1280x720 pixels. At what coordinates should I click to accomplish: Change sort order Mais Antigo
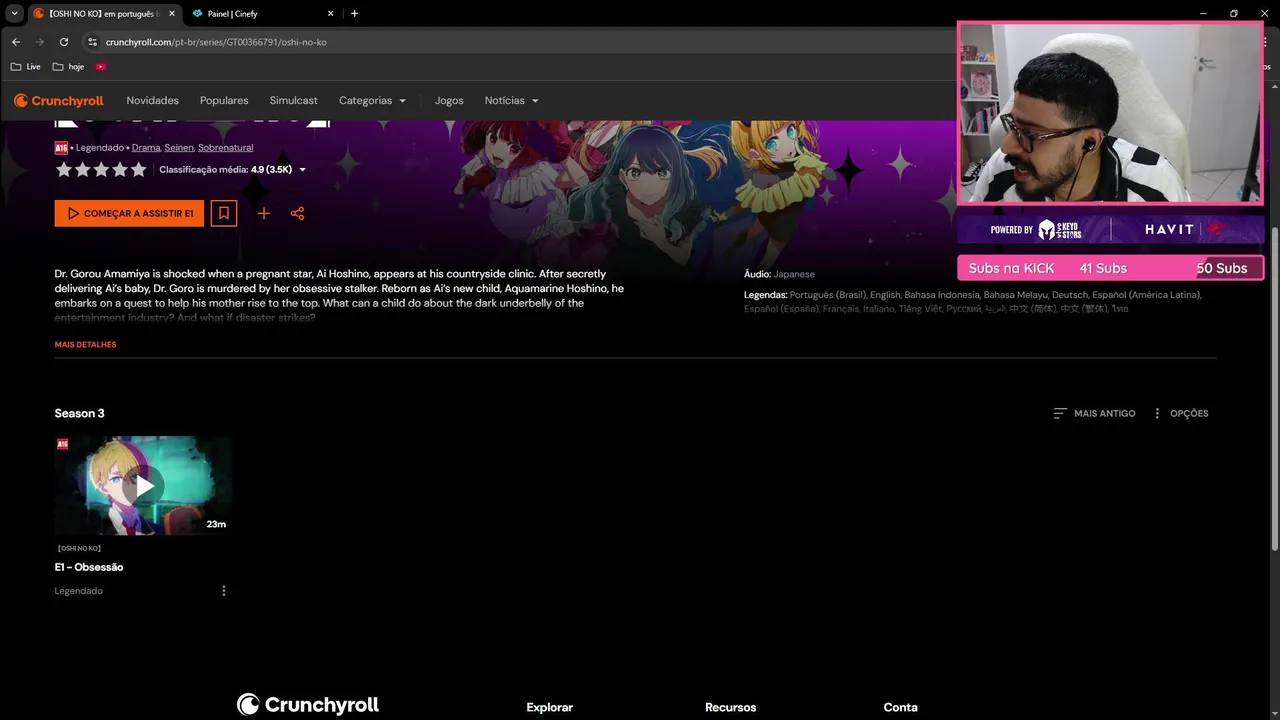pos(1094,413)
